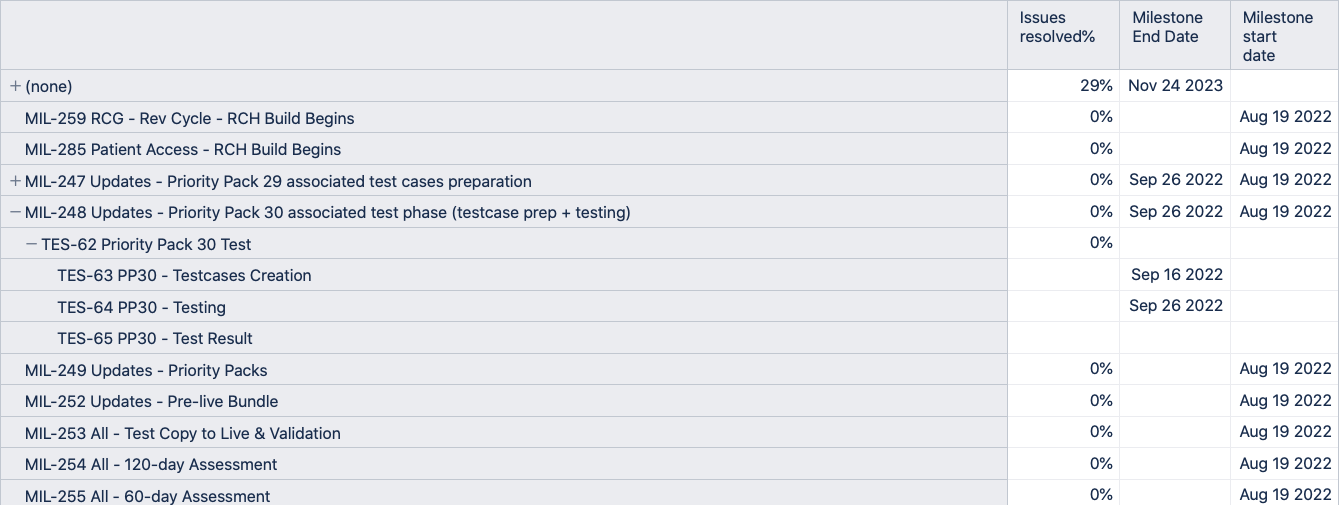
Task: Select MIL-252 Pre-live Bundle row
Action: (151, 402)
